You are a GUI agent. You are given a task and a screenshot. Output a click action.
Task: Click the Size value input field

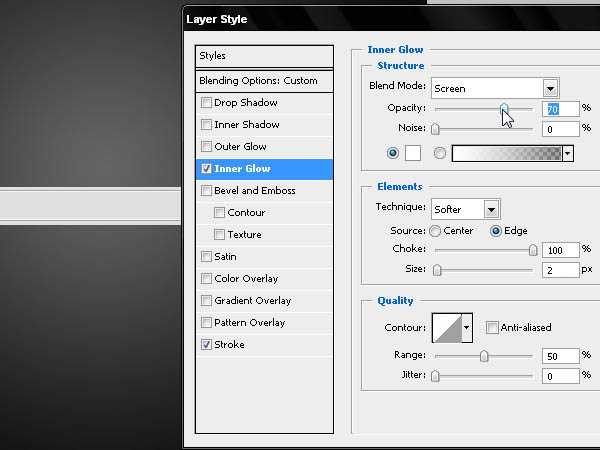560,270
